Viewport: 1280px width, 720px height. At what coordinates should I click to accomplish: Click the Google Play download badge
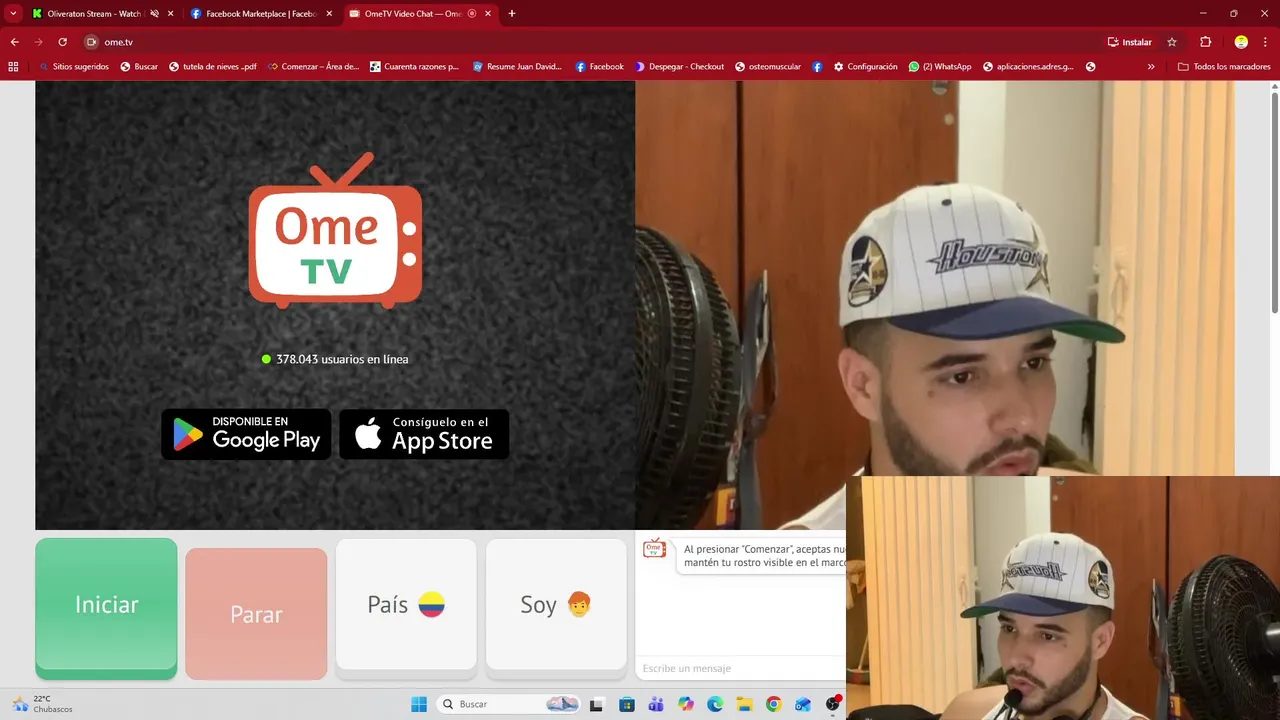[x=246, y=434]
